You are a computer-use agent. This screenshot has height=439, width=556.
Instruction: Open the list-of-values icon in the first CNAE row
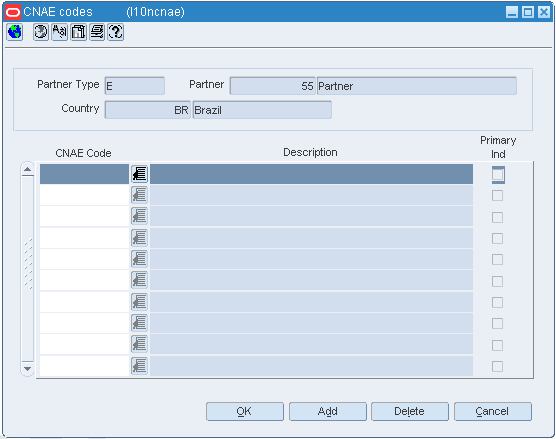(x=139, y=174)
